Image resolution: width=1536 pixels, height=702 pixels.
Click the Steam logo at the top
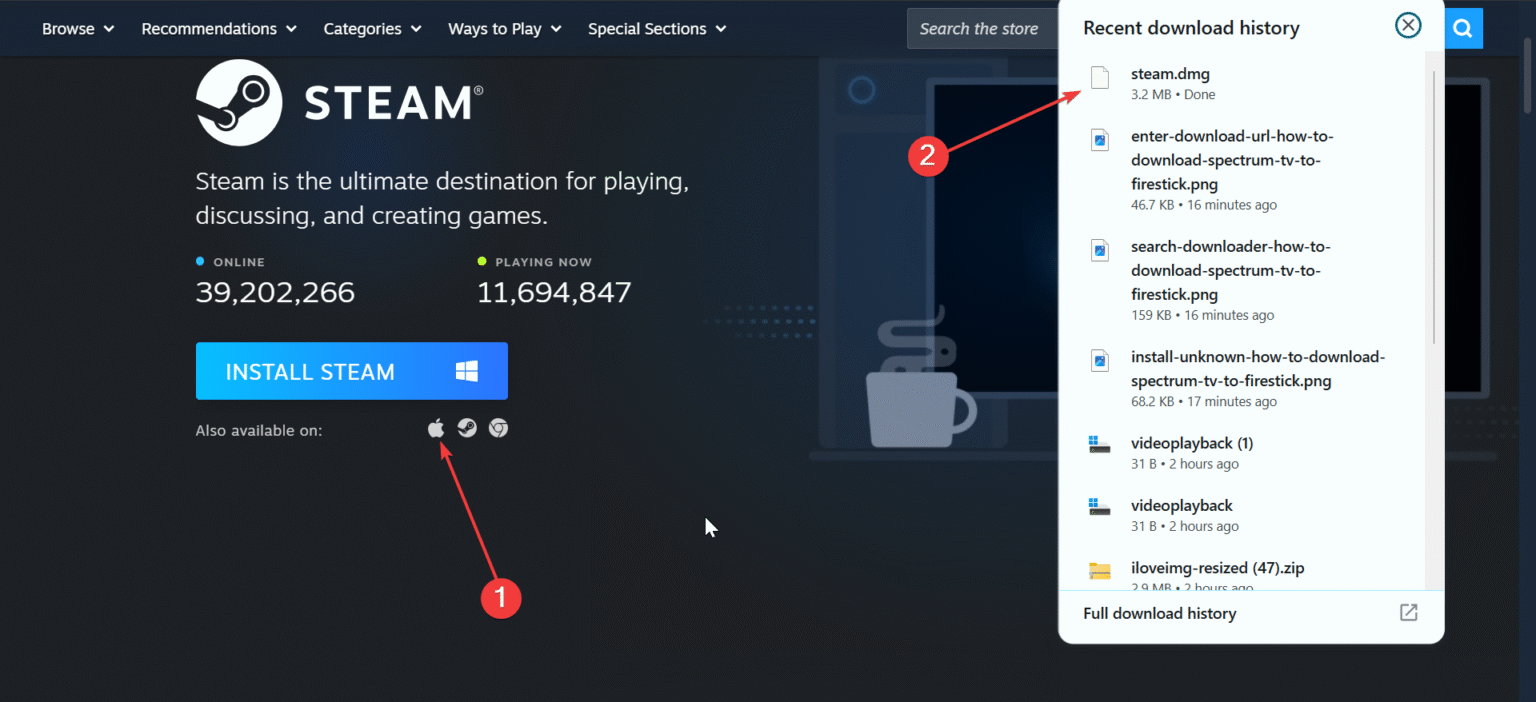340,103
